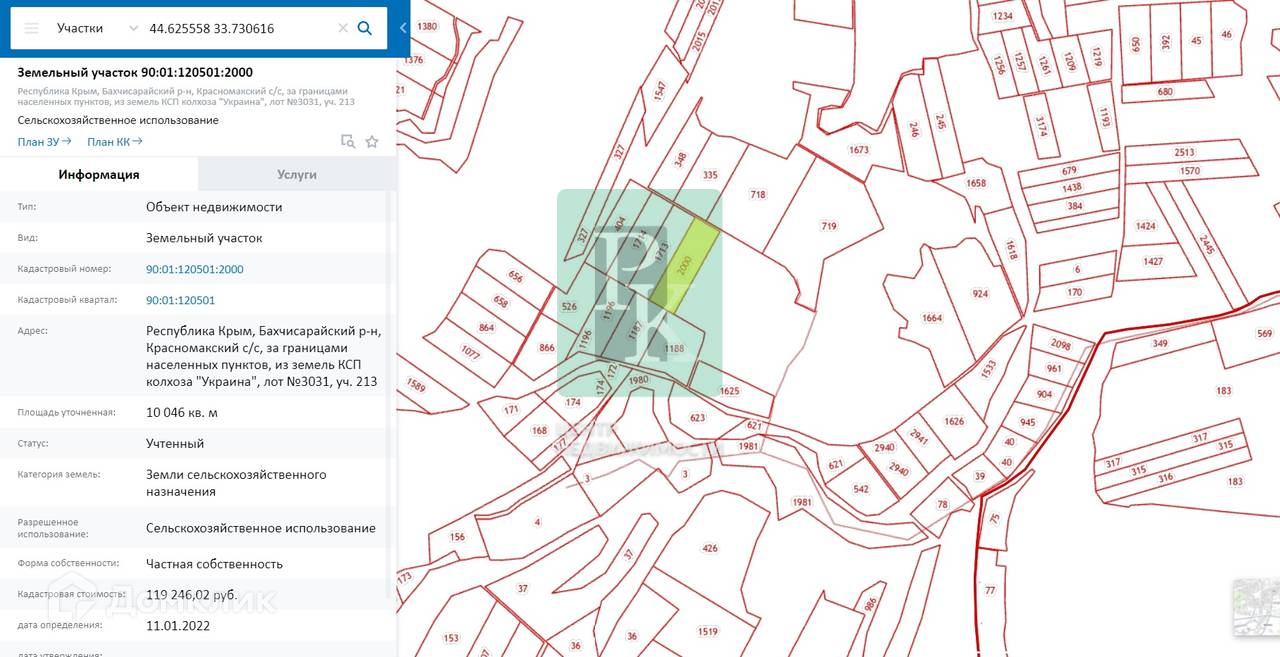Select parcel 349 on the map
This screenshot has height=657, width=1280.
pos(1160,344)
